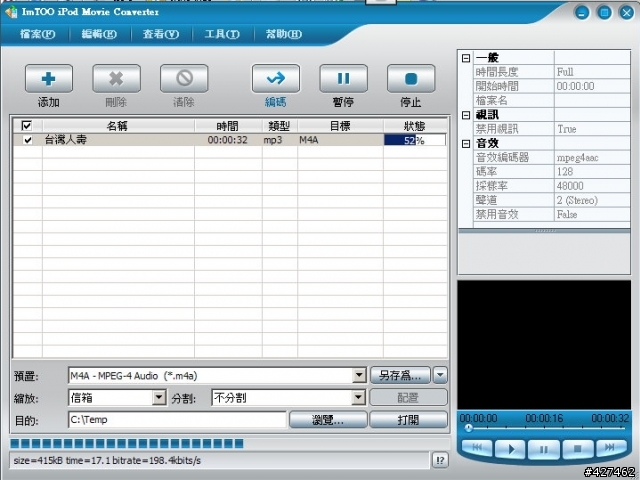This screenshot has height=480, width=640.
Task: Click the 刪除 (Delete) X icon
Action: pyautogui.click(x=116, y=78)
